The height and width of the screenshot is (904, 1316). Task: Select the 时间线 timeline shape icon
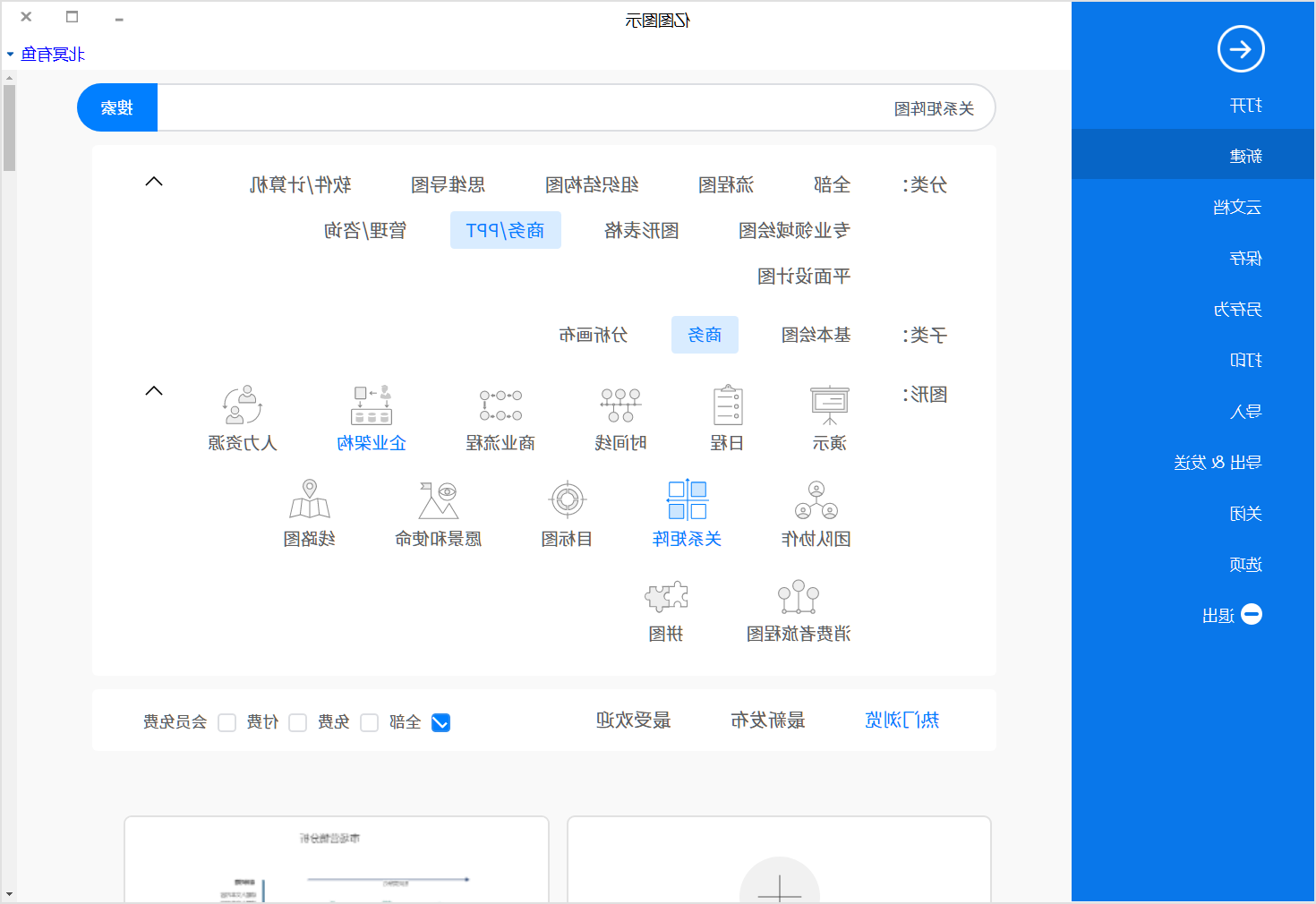click(620, 405)
